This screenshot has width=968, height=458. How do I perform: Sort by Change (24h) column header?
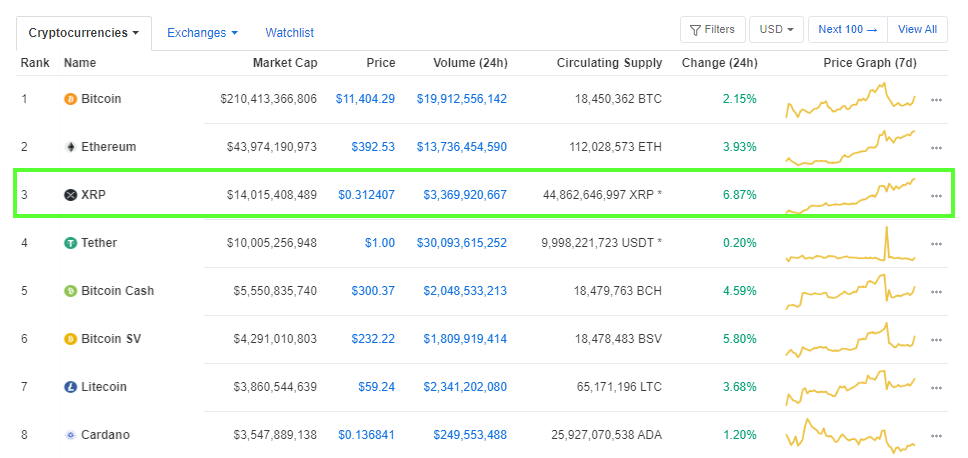pyautogui.click(x=719, y=63)
